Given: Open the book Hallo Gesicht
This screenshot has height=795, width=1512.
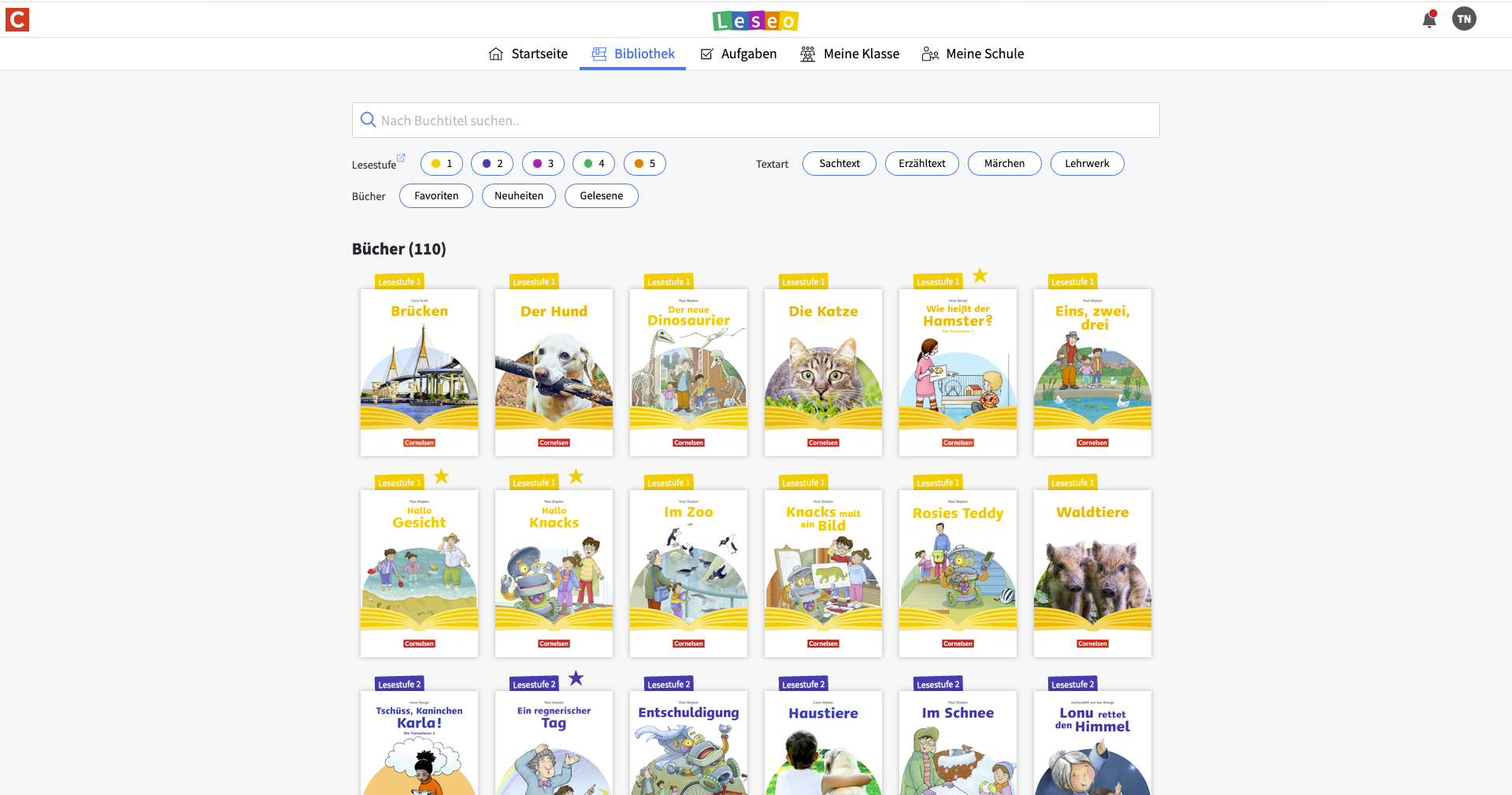Looking at the screenshot, I should 419,574.
